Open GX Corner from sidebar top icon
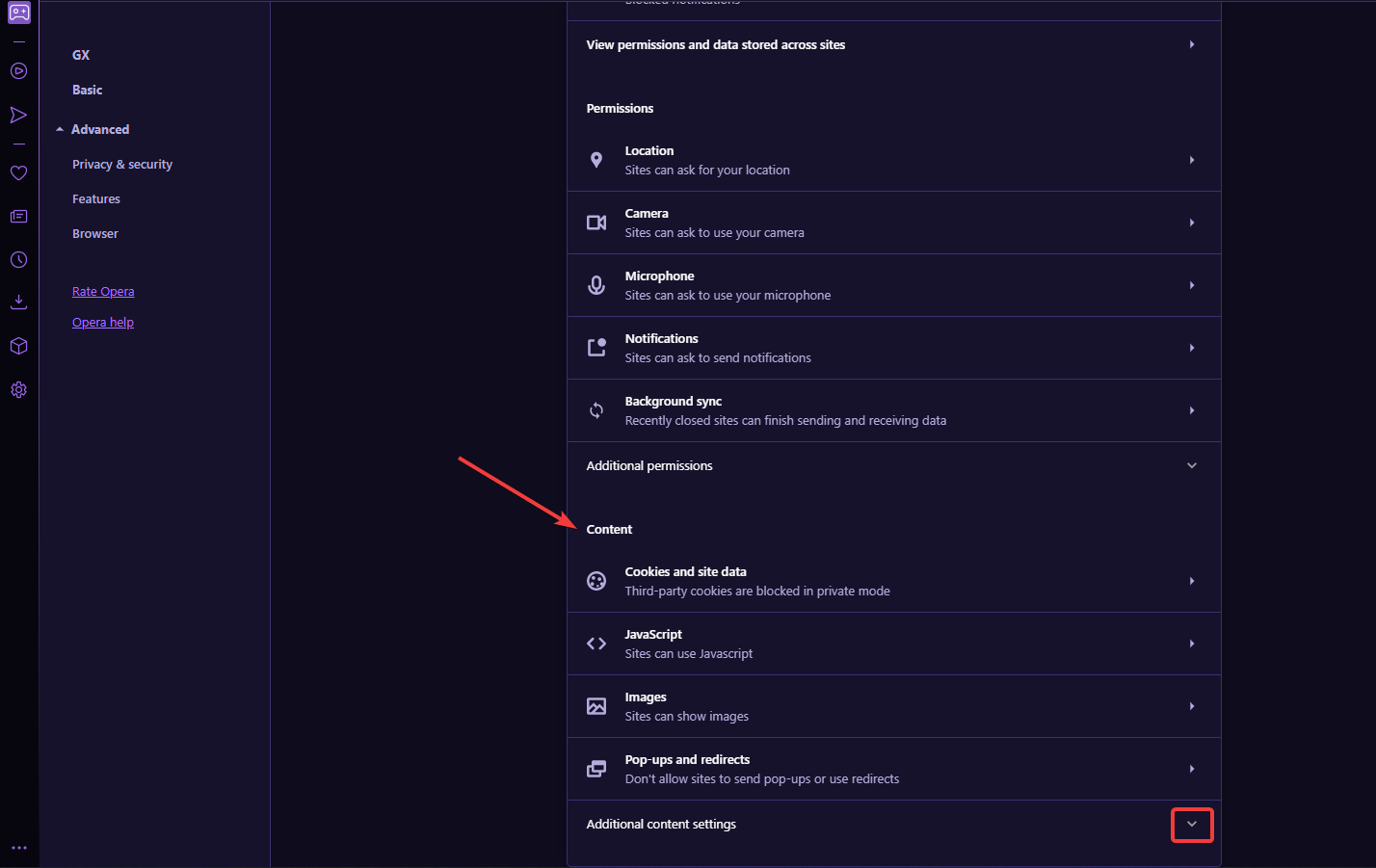 [x=19, y=13]
